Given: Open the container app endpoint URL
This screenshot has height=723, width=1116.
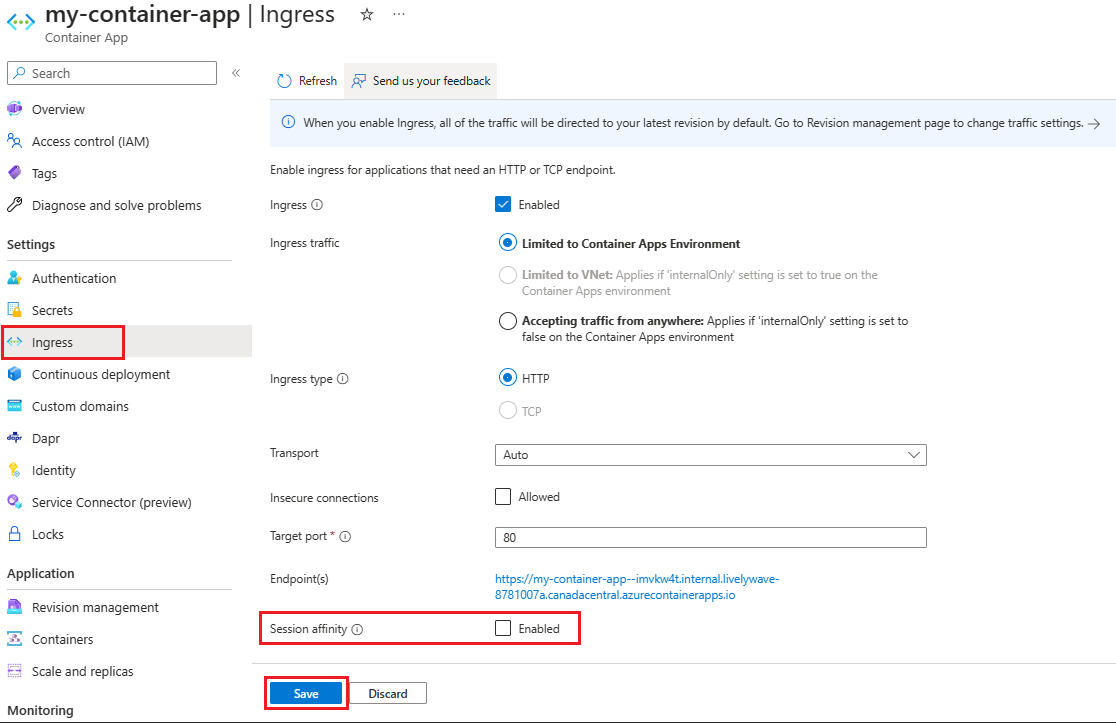Looking at the screenshot, I should [637, 587].
